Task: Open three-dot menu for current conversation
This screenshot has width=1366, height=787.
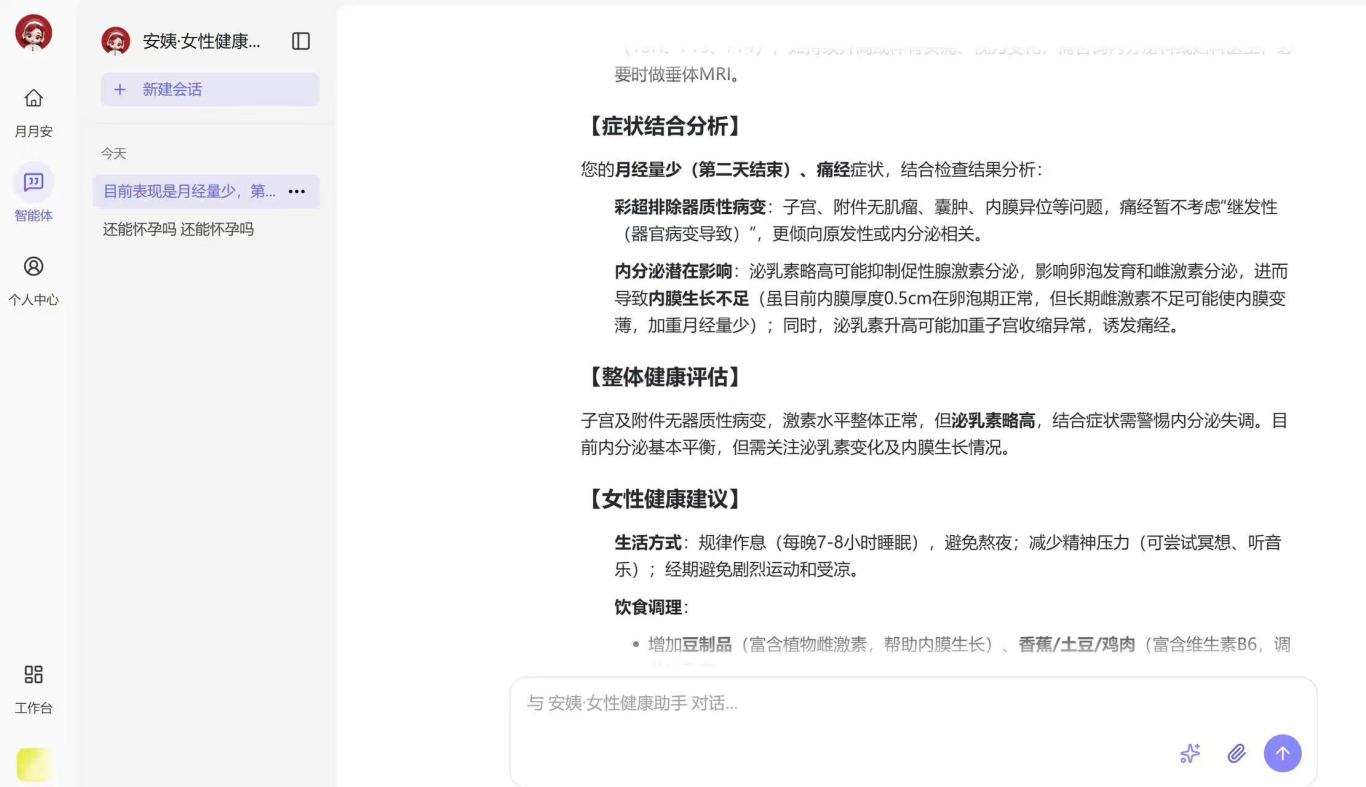Action: (297, 191)
